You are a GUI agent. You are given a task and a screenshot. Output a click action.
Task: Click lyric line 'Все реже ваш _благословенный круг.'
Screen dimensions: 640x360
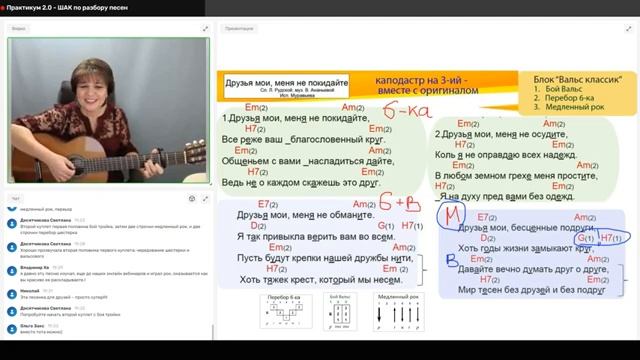coord(303,139)
